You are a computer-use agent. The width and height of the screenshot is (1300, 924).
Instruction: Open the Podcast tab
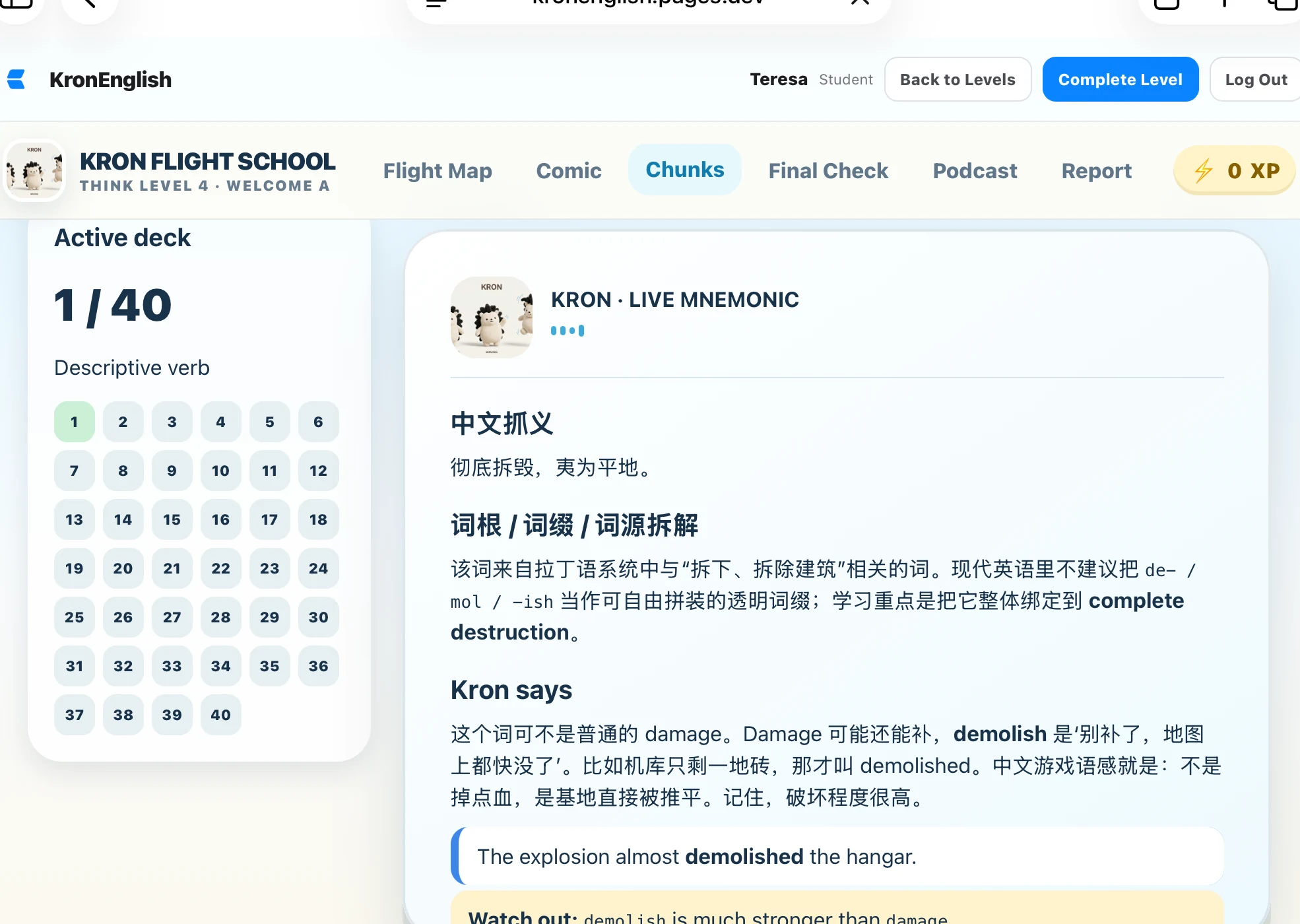point(975,171)
